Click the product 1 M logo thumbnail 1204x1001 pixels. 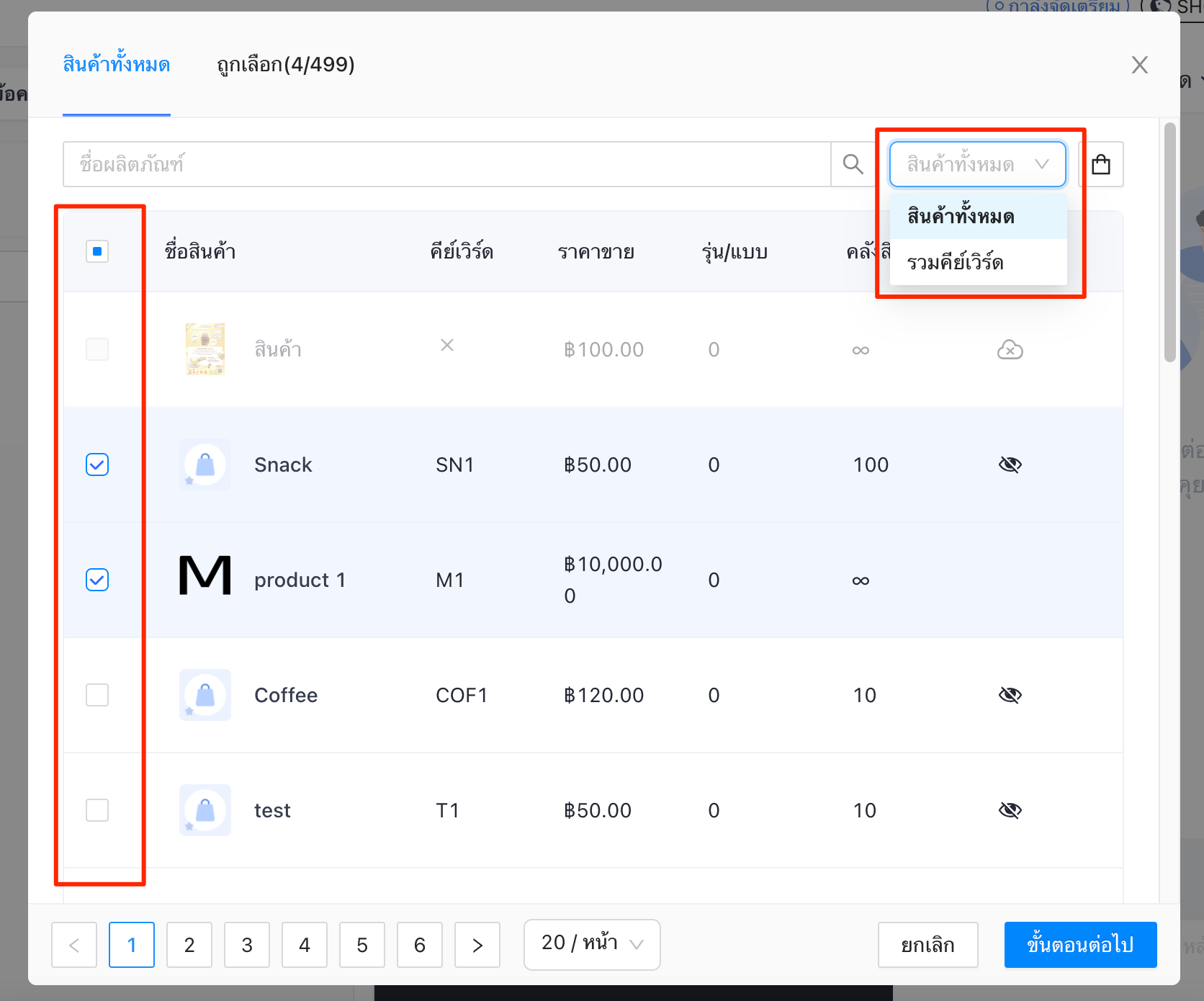pyautogui.click(x=205, y=575)
